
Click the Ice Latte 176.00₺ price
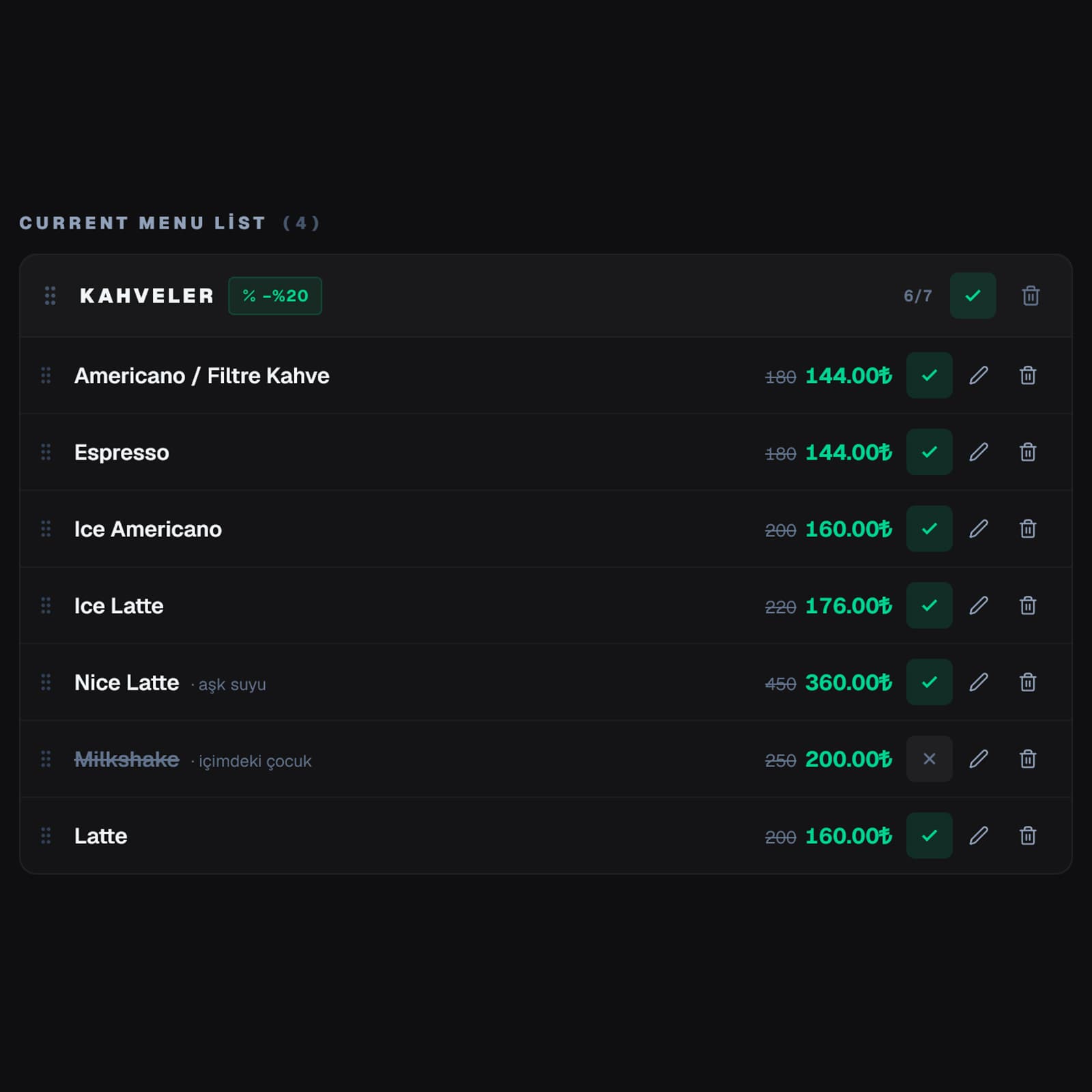tap(848, 605)
